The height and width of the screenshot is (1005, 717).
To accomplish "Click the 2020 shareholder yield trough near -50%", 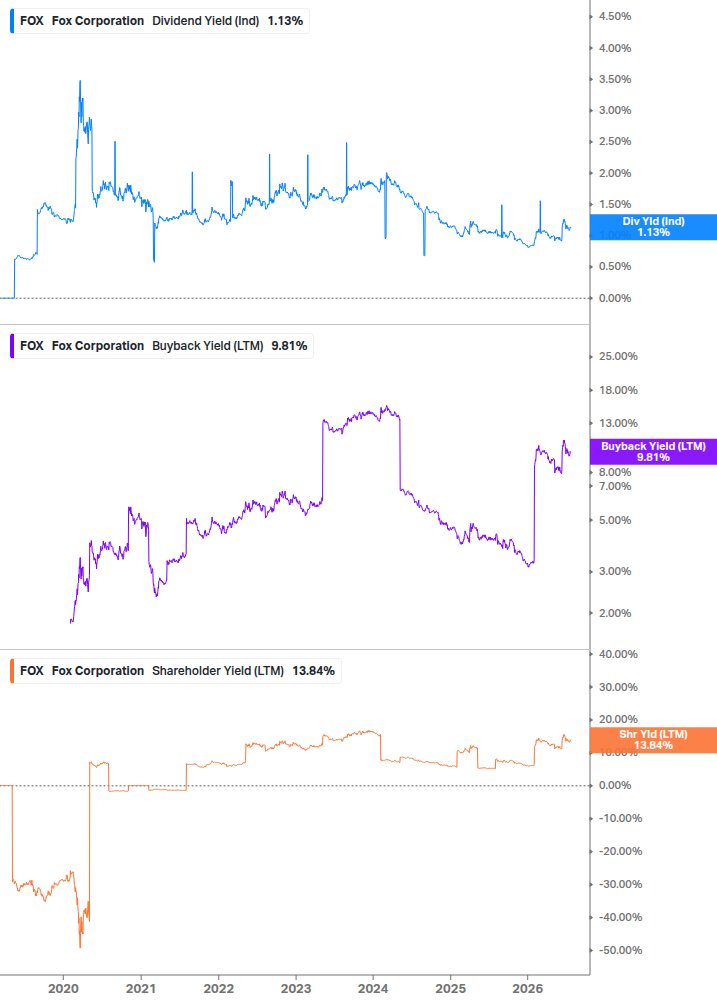I will (x=80, y=947).
